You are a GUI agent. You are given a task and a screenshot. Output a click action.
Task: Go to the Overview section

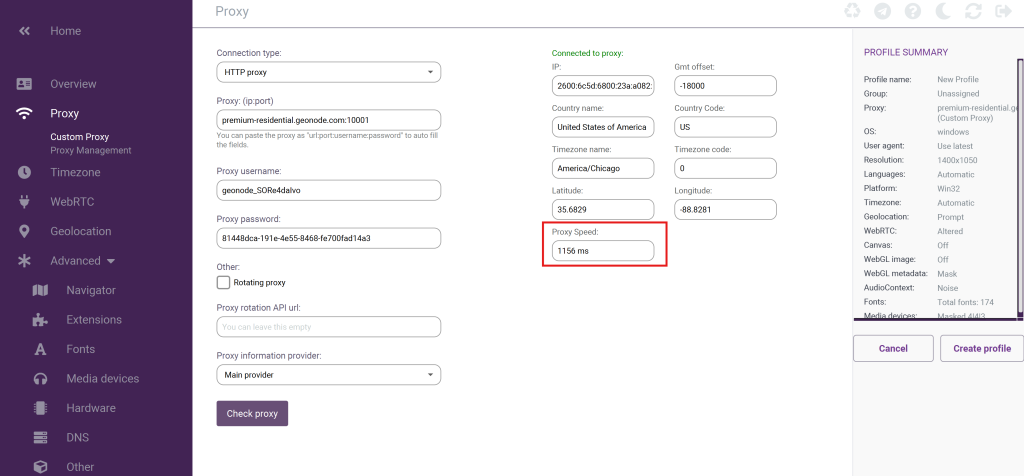click(x=73, y=84)
